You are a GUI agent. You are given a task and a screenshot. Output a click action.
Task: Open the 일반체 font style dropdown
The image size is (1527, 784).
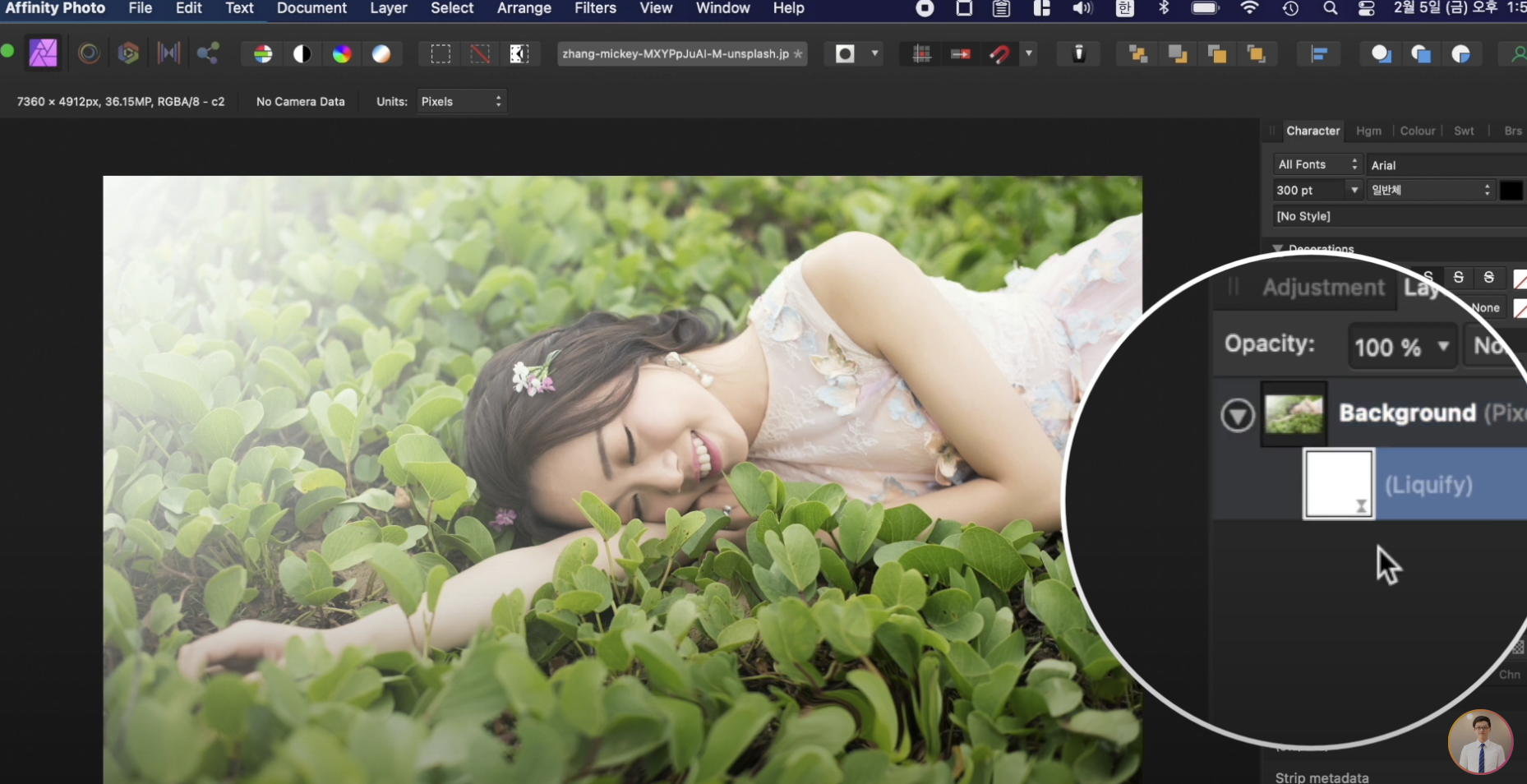pos(1431,190)
